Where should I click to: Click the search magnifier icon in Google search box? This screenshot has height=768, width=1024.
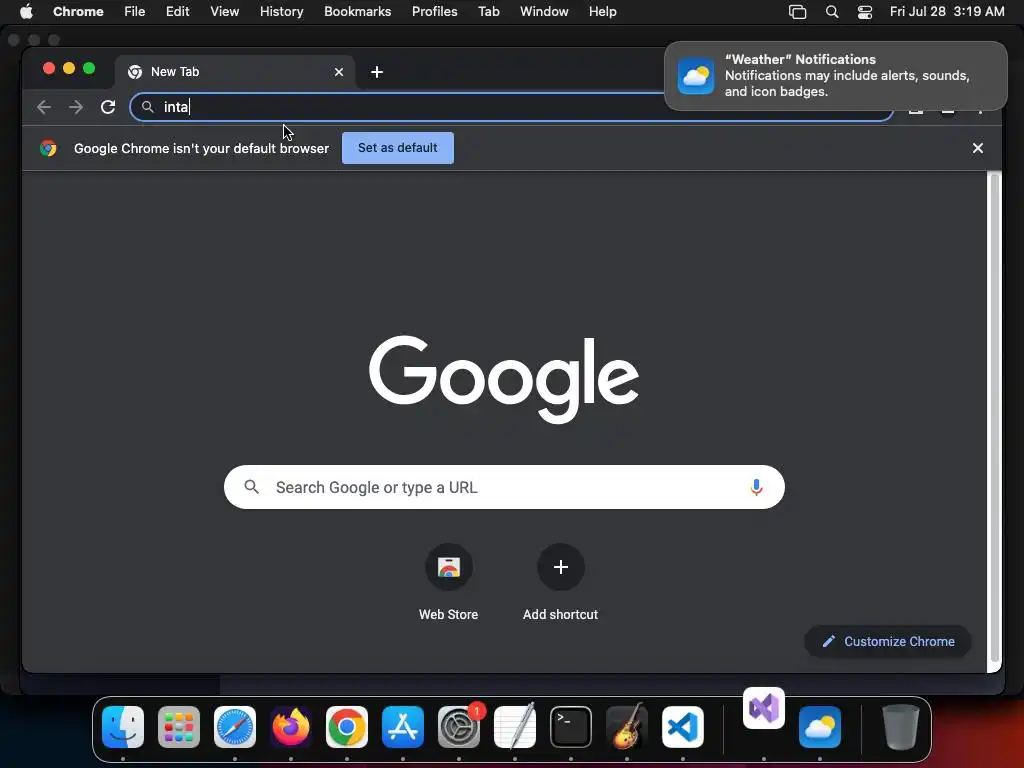(x=251, y=487)
